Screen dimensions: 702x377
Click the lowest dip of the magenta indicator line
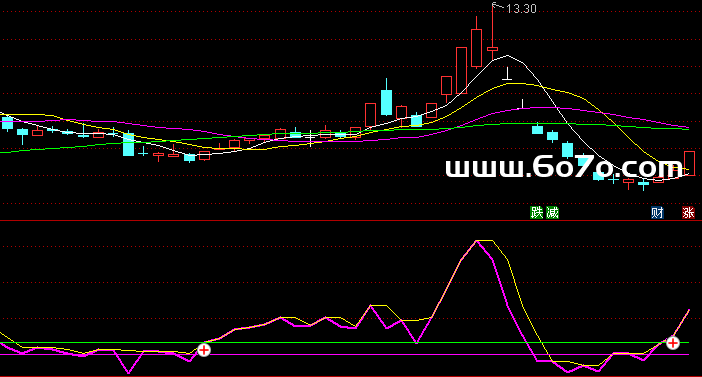(129, 373)
